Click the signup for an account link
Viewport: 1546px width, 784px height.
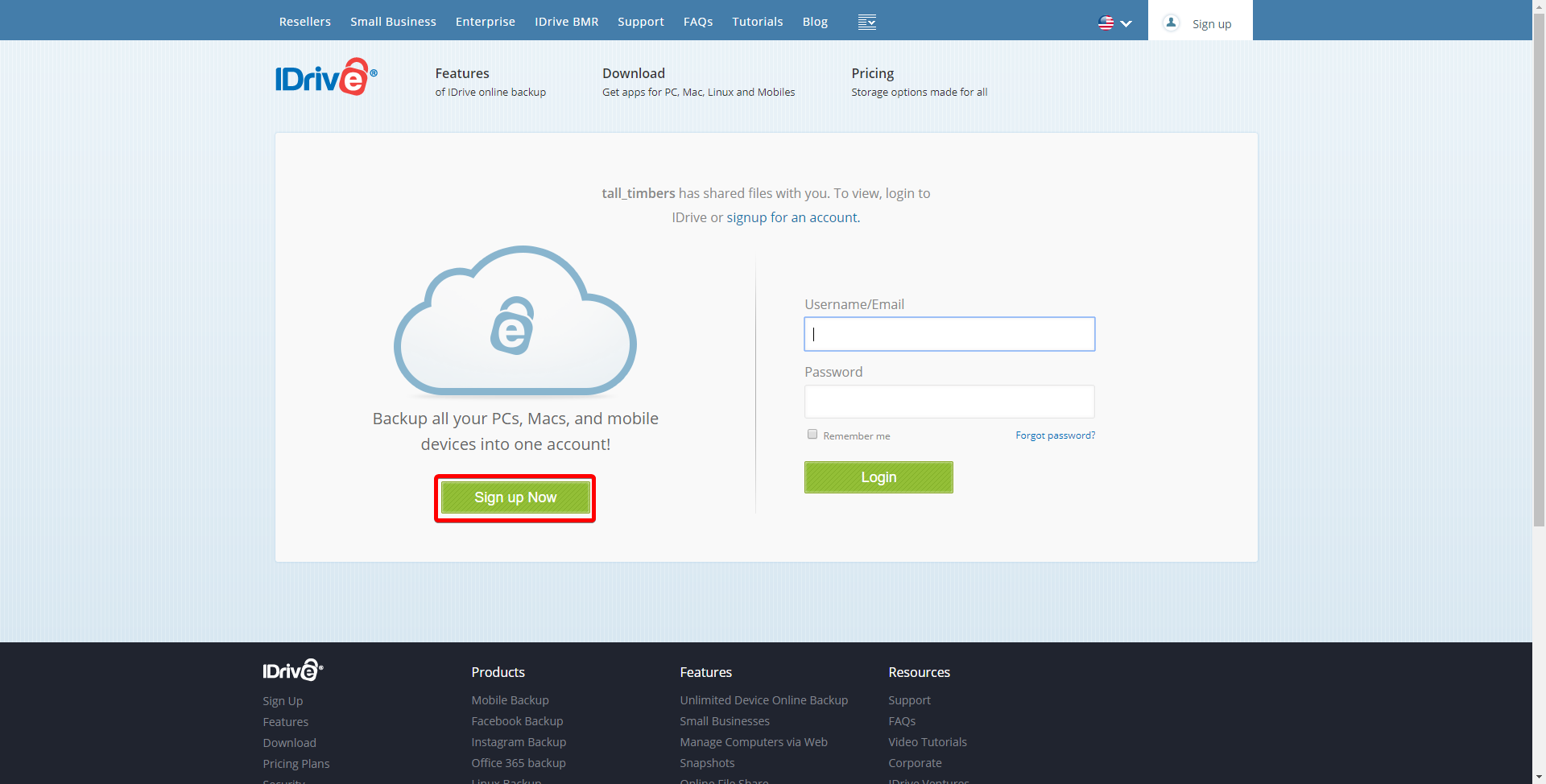pos(792,217)
